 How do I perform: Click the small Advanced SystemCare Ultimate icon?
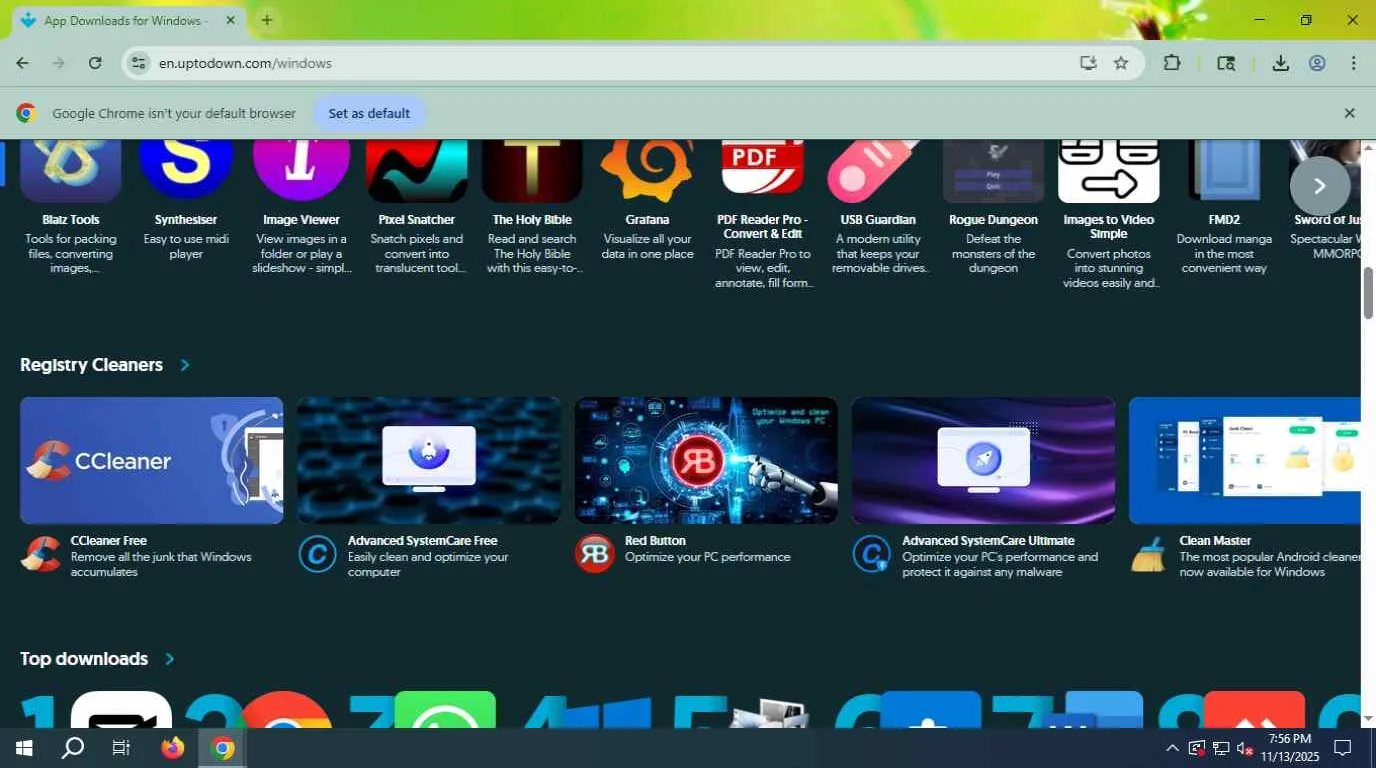pos(872,554)
